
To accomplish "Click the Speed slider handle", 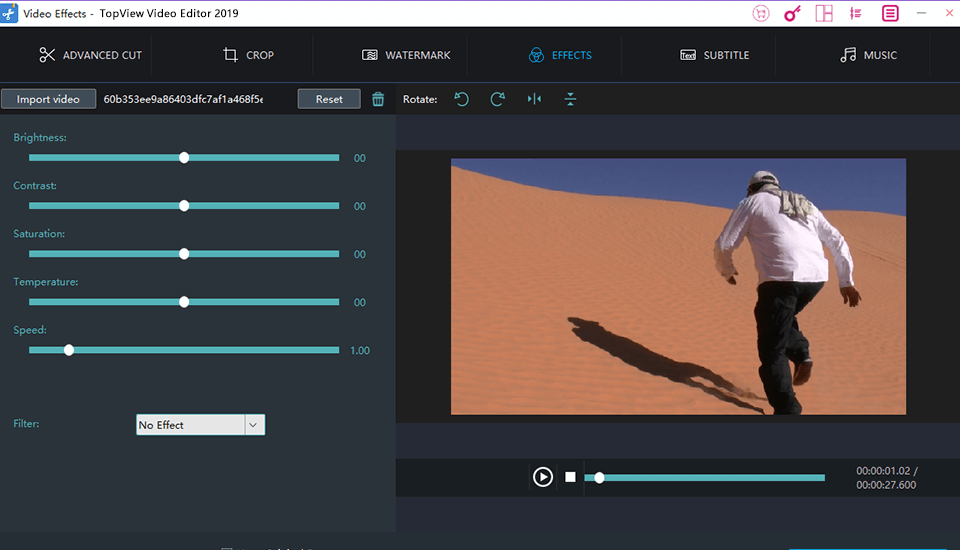I will pyautogui.click(x=69, y=350).
